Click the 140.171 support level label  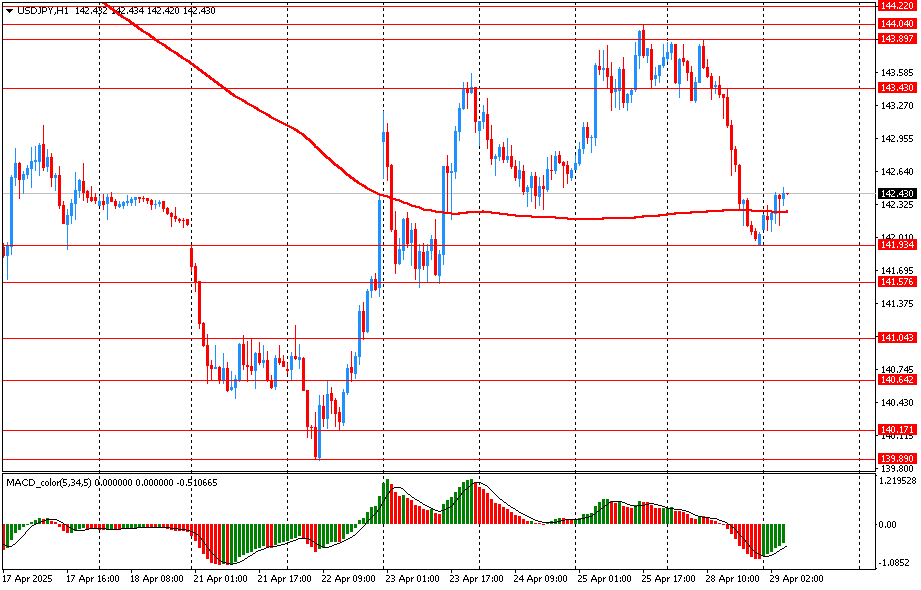click(896, 430)
